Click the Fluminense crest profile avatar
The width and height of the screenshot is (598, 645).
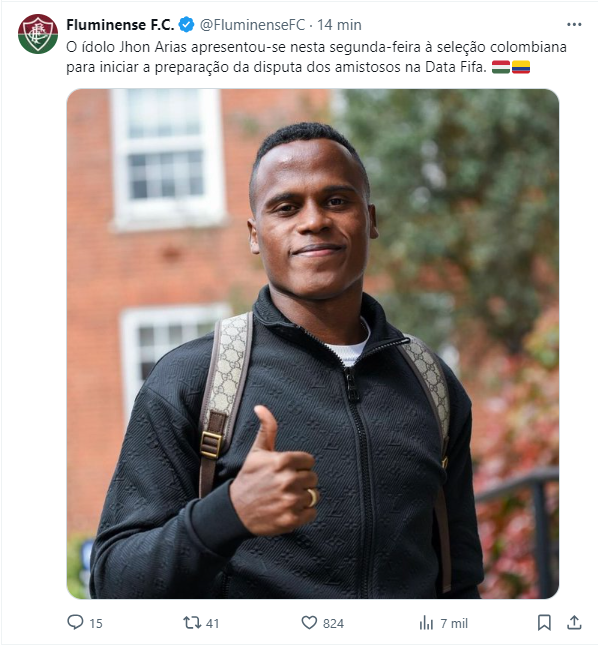click(x=38, y=34)
